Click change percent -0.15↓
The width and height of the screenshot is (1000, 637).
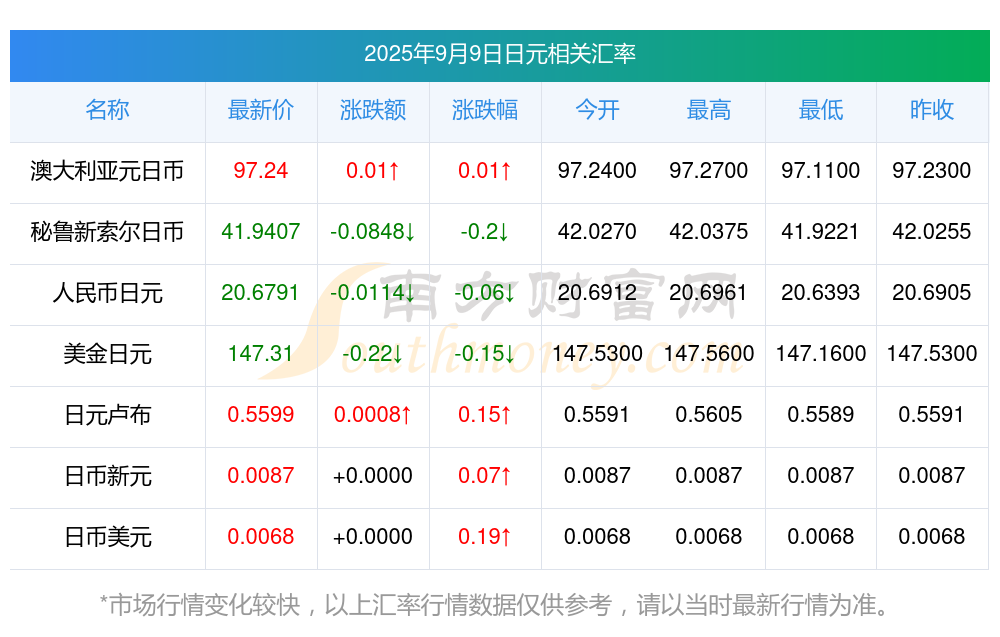pos(485,353)
